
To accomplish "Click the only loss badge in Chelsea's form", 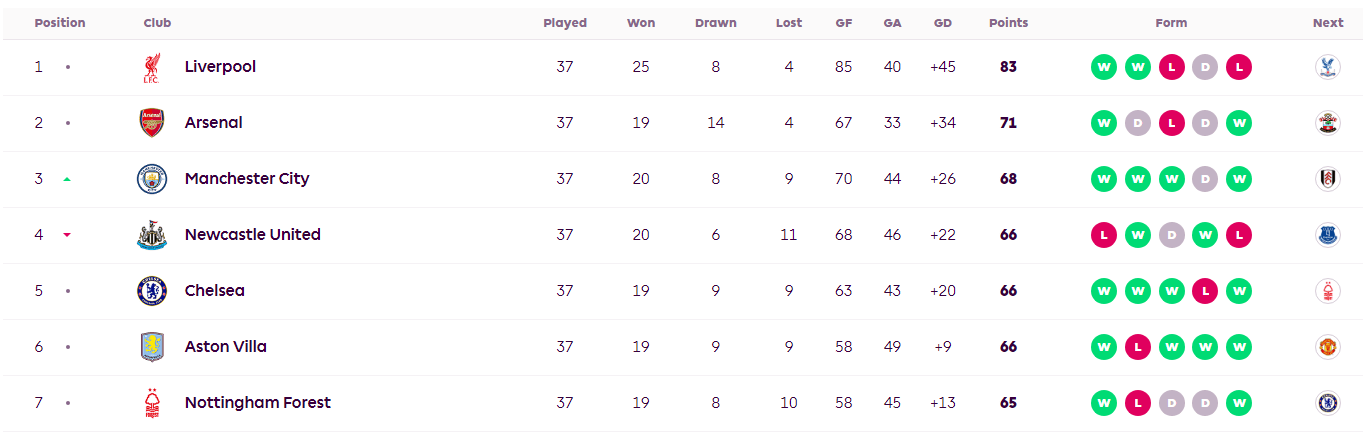I will point(1205,291).
